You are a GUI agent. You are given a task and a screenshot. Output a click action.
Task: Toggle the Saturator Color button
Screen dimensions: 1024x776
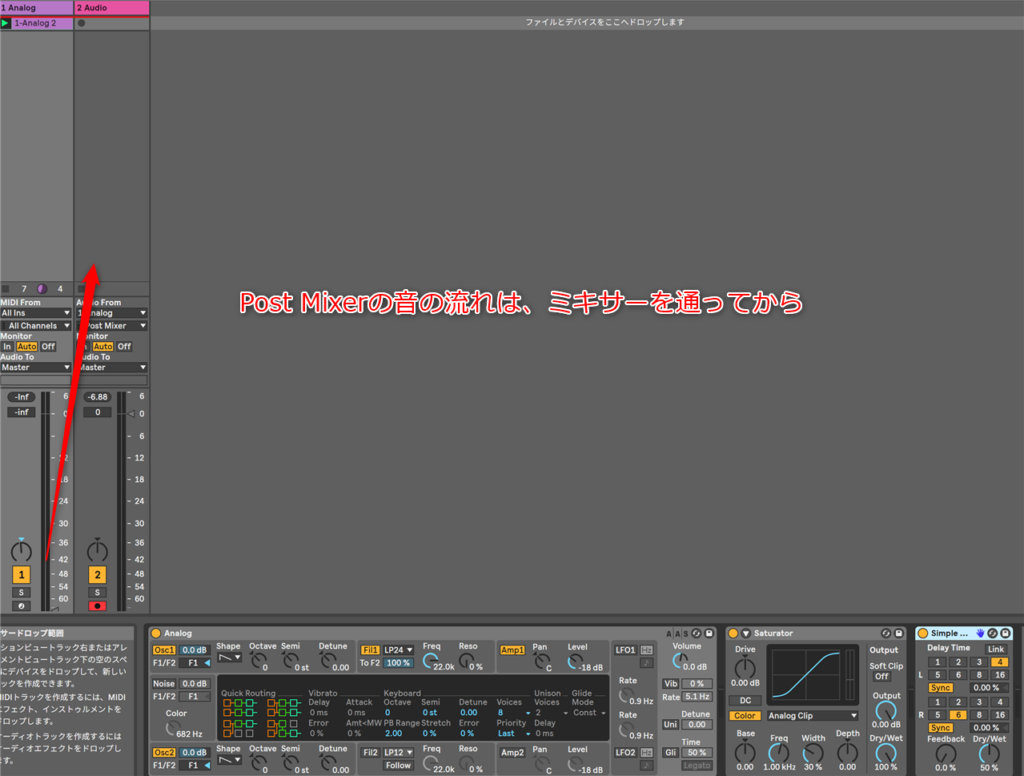744,716
